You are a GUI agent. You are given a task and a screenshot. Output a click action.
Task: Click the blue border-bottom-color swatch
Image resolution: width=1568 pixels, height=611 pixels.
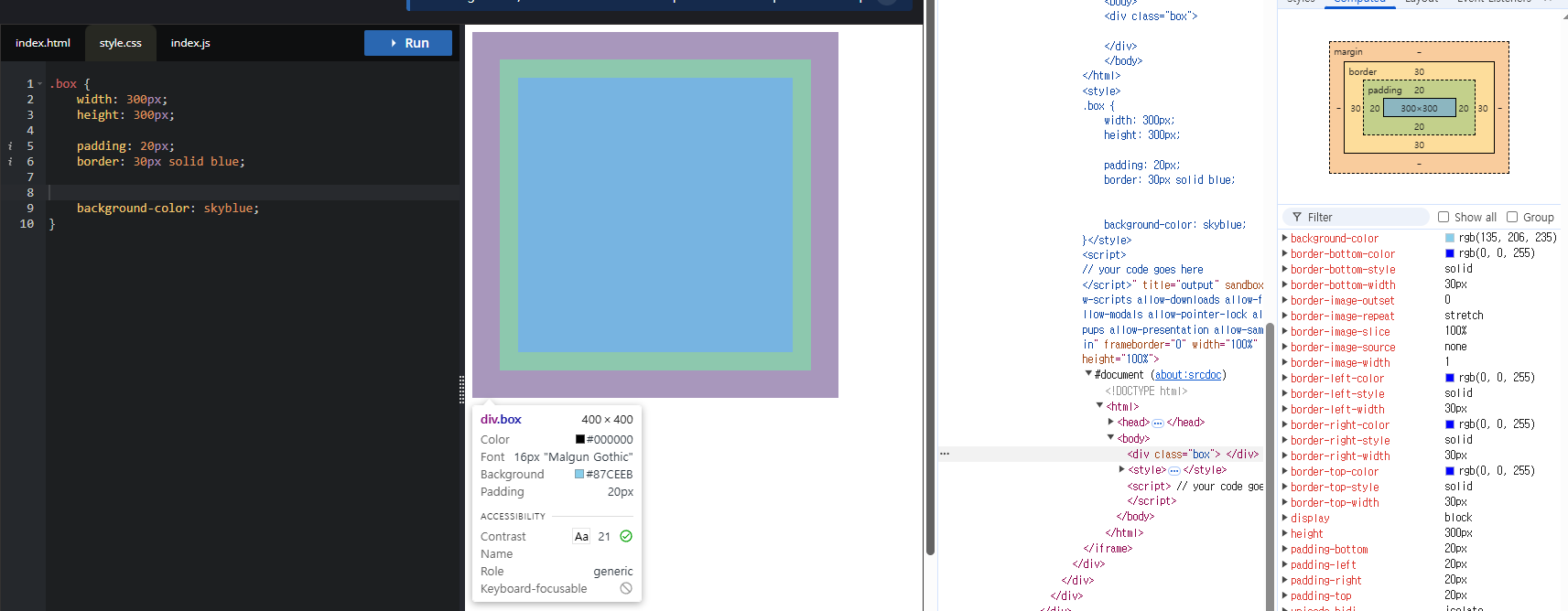(x=1450, y=253)
